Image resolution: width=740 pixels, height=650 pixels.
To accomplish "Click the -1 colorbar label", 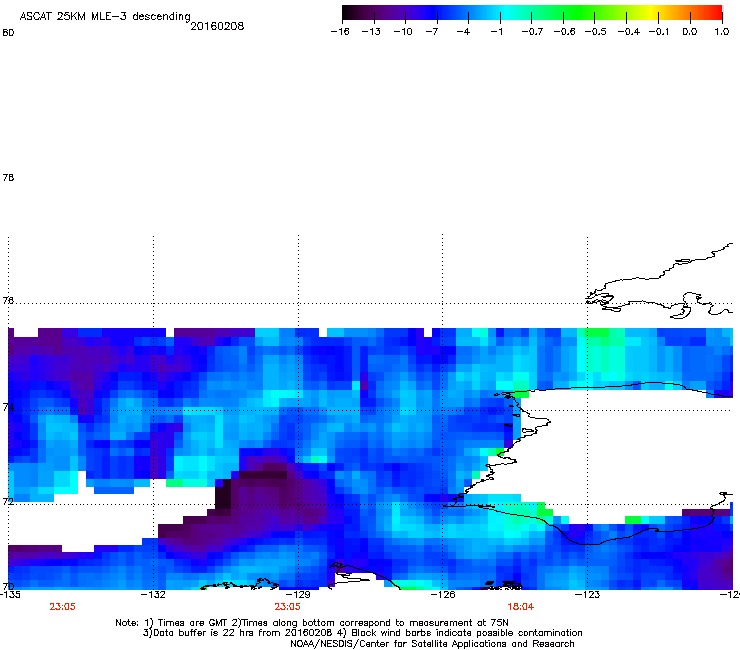I will 496,32.
